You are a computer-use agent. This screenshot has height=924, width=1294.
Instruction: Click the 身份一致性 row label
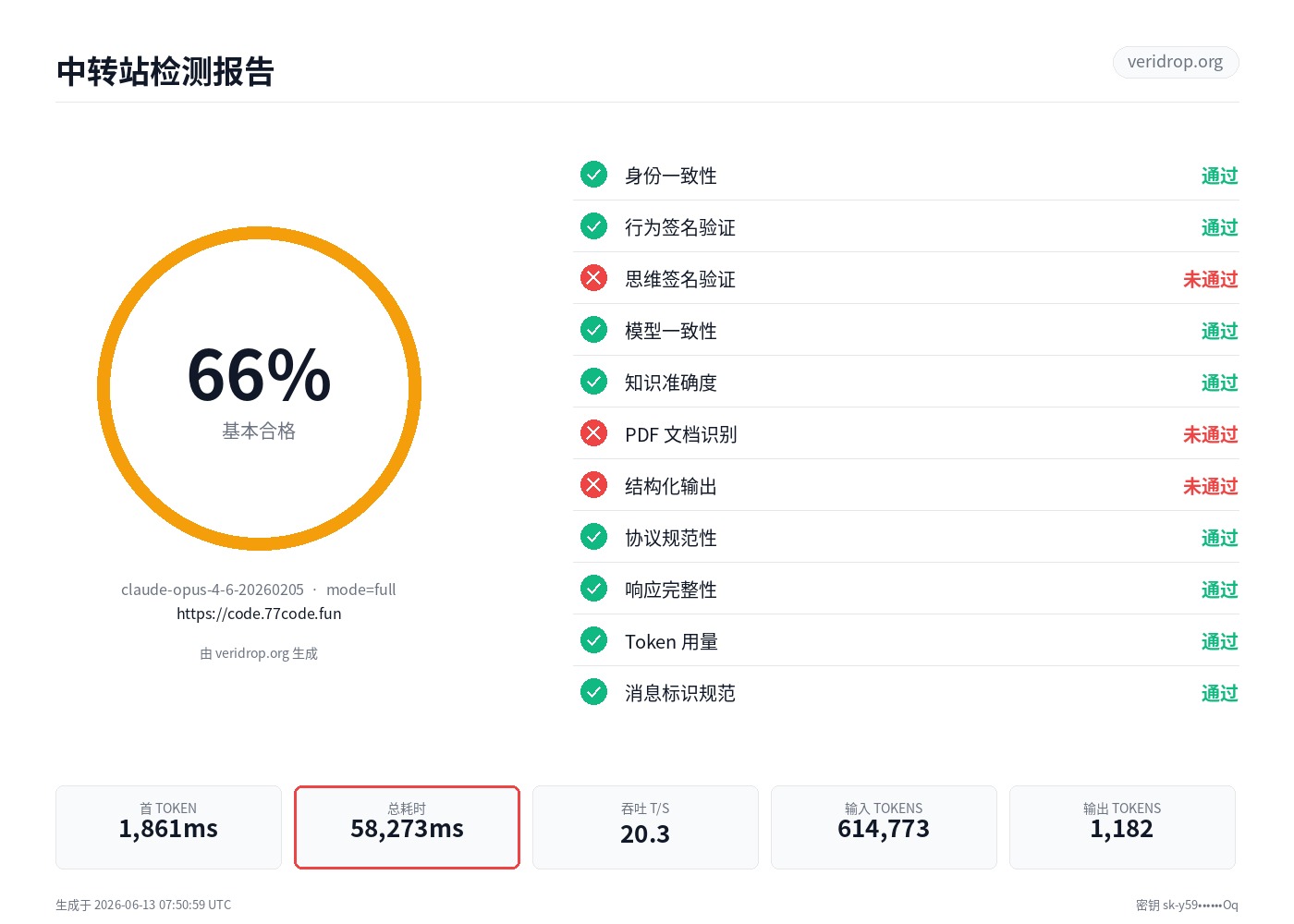click(671, 176)
